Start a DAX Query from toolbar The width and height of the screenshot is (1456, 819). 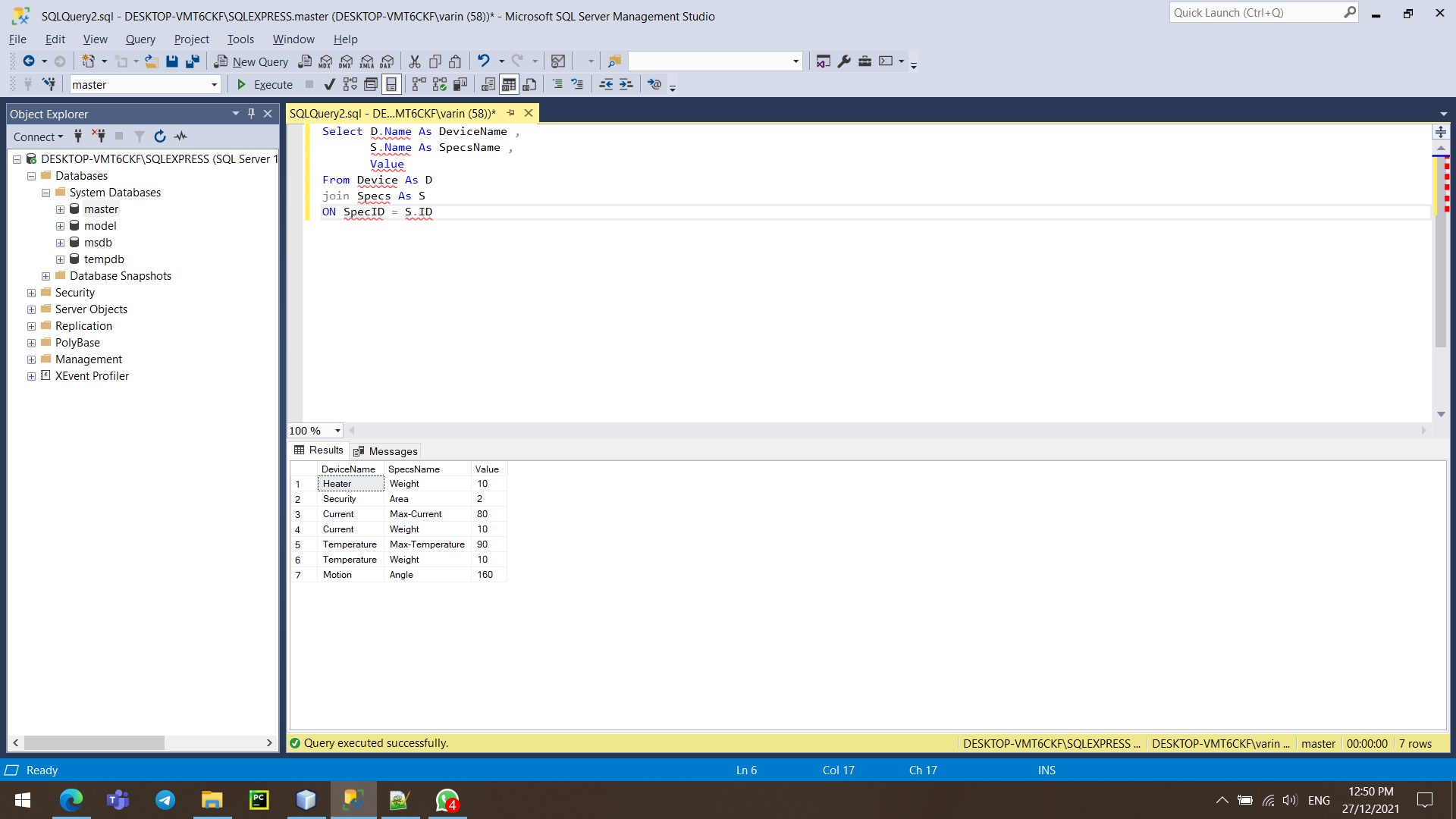pos(387,61)
